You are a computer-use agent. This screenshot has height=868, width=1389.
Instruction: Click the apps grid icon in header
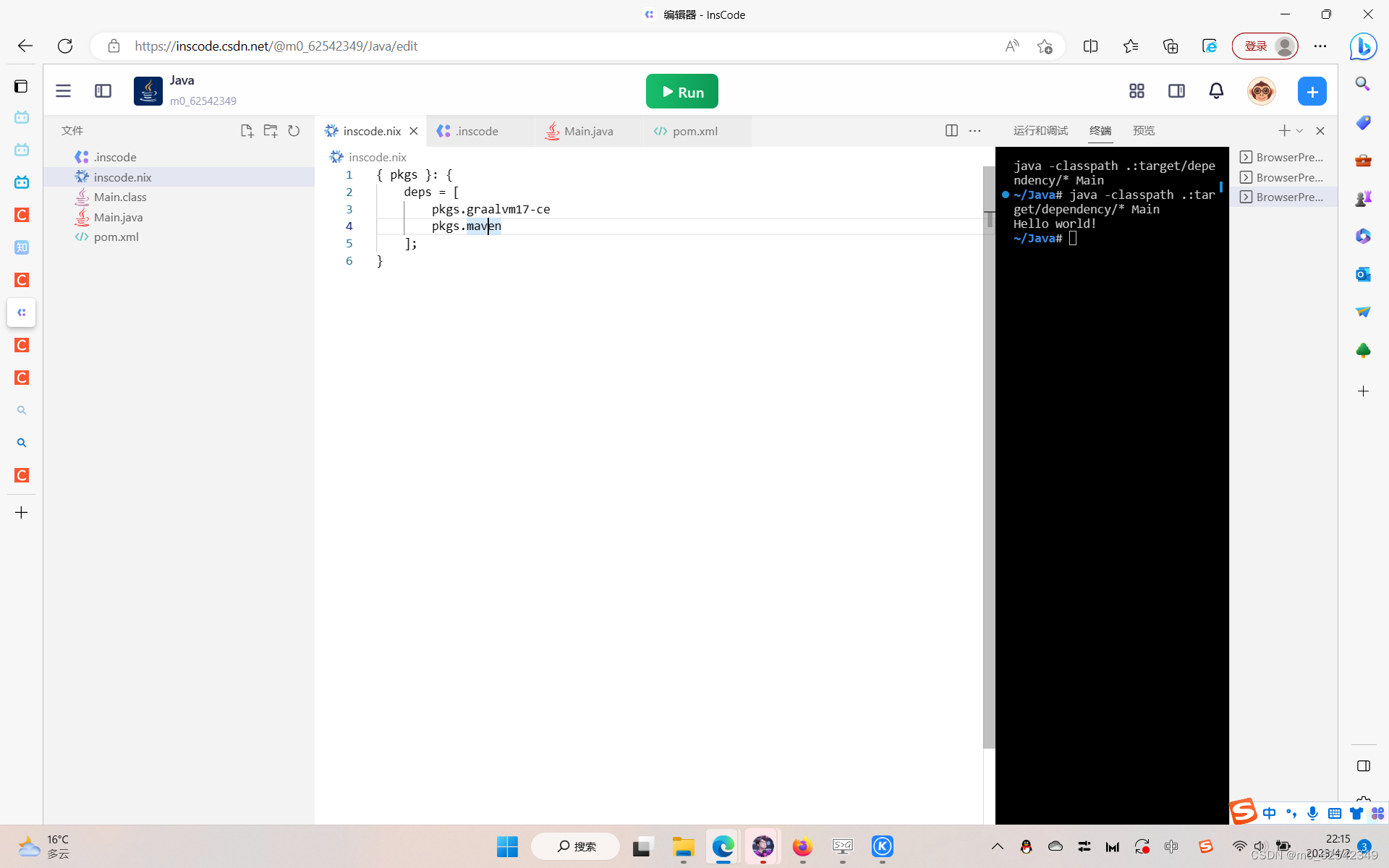[1137, 91]
